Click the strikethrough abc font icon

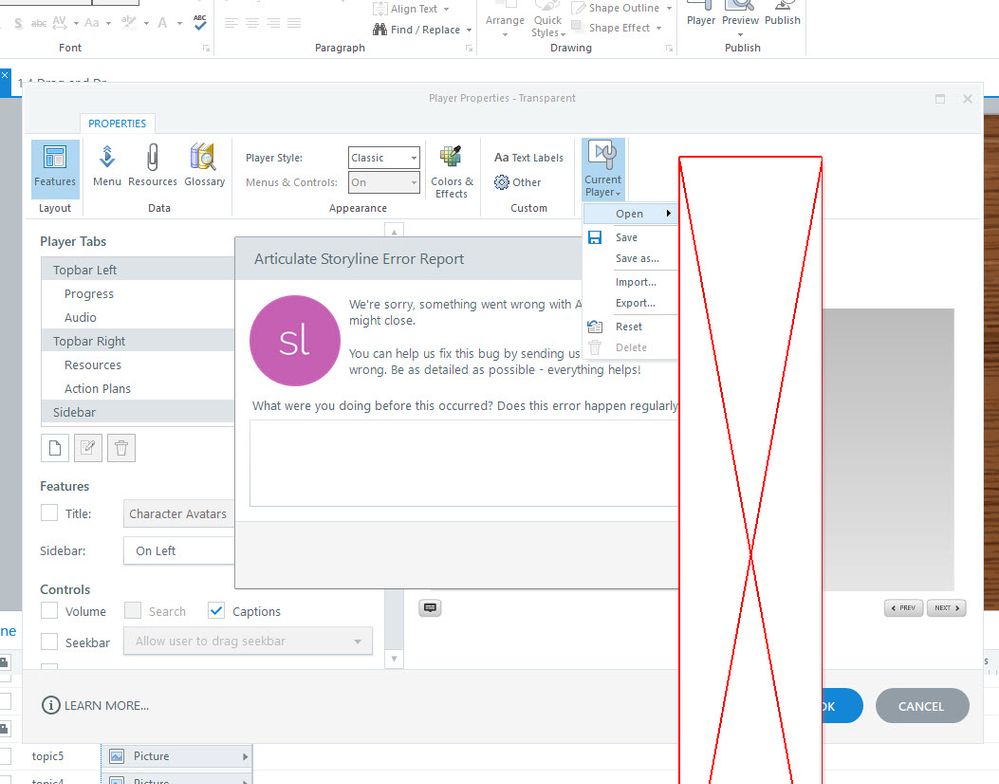(x=39, y=23)
